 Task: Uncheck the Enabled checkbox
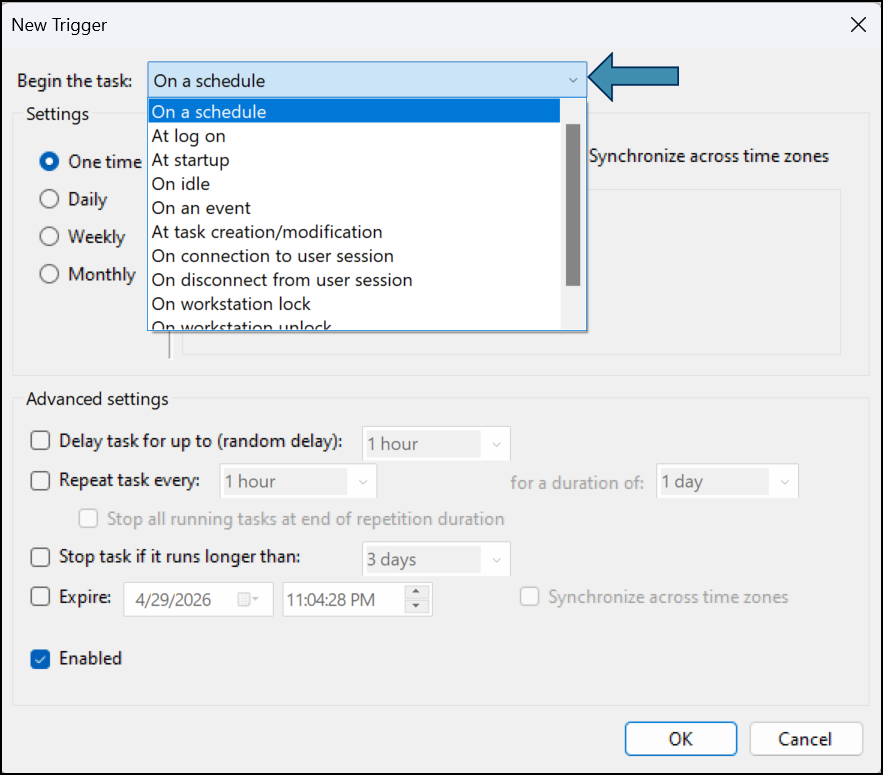coord(41,659)
